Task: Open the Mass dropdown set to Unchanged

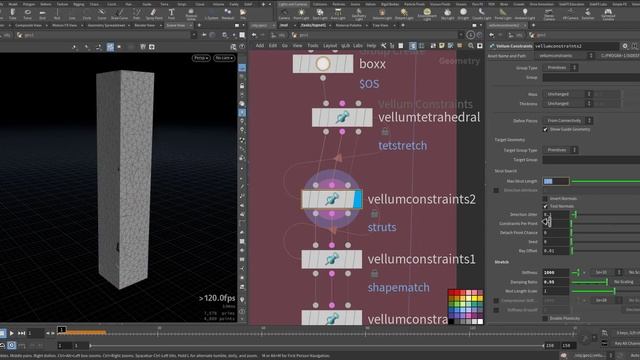Action: (x=567, y=94)
